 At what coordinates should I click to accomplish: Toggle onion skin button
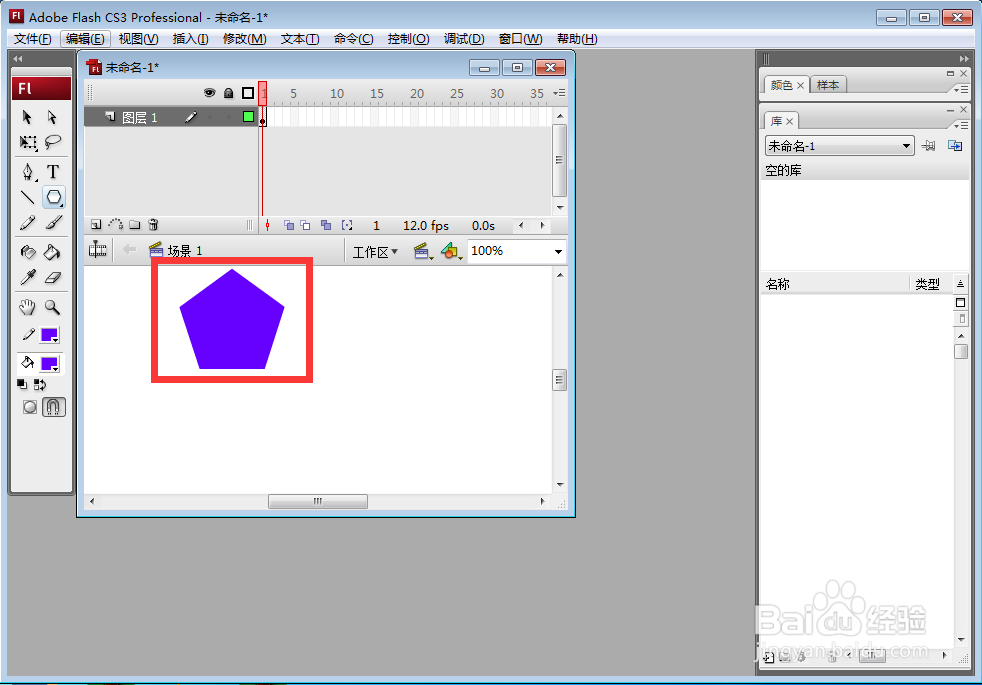289,225
